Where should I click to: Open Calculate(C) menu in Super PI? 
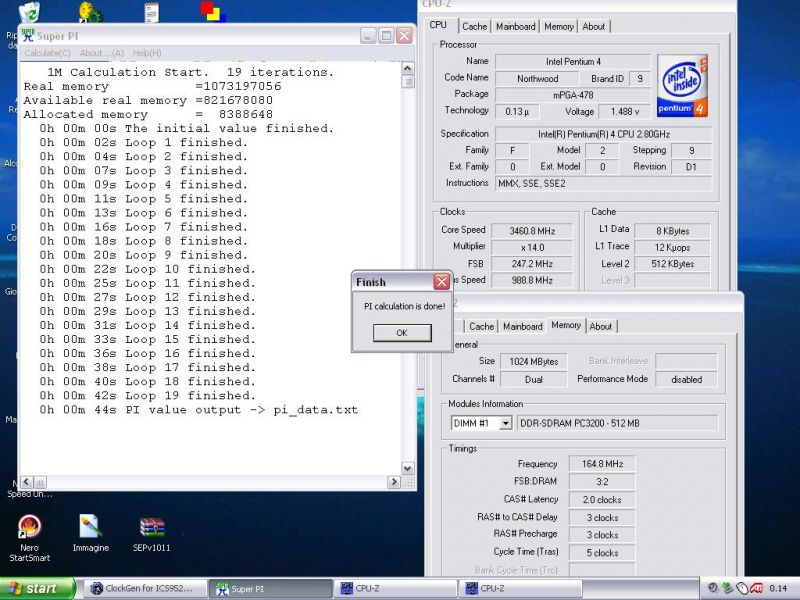point(47,53)
